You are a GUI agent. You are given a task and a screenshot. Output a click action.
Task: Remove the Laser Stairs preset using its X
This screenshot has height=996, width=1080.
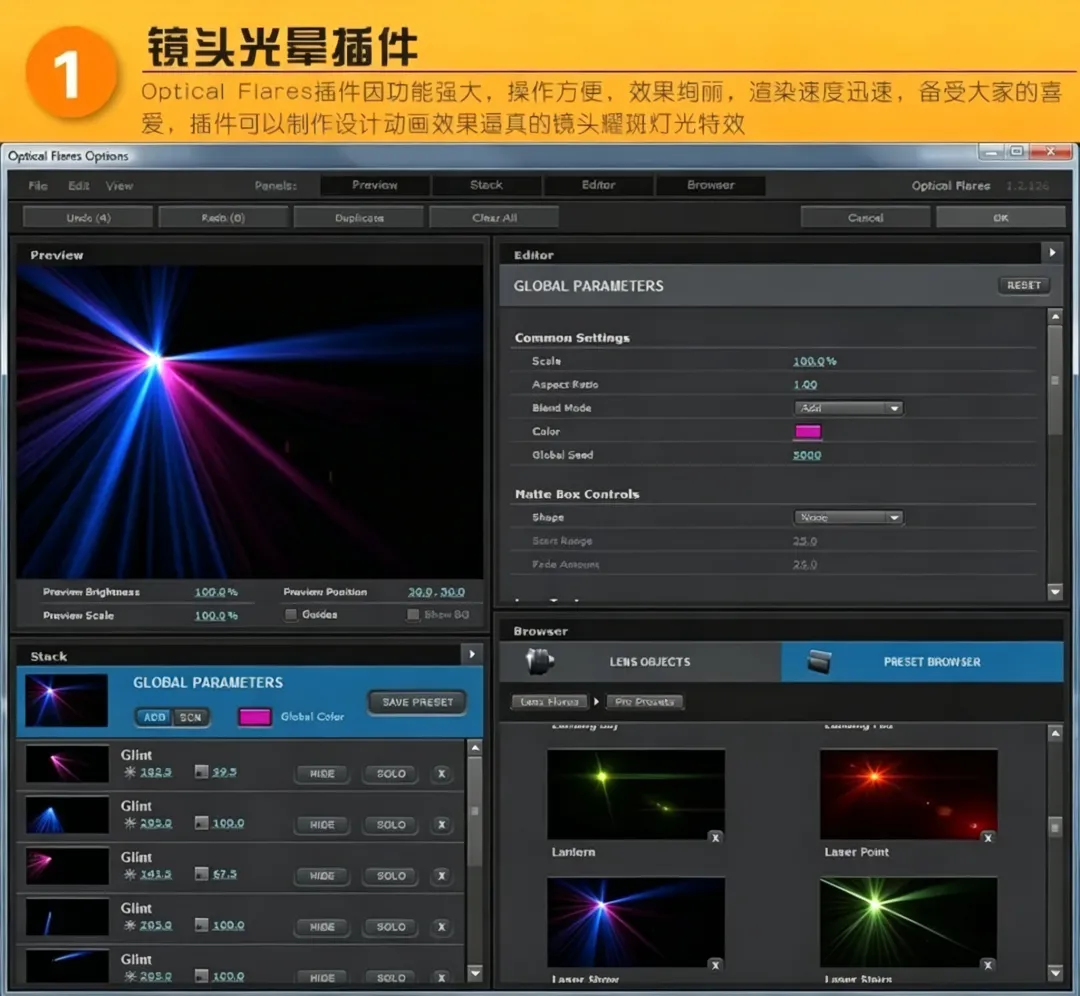pos(988,965)
